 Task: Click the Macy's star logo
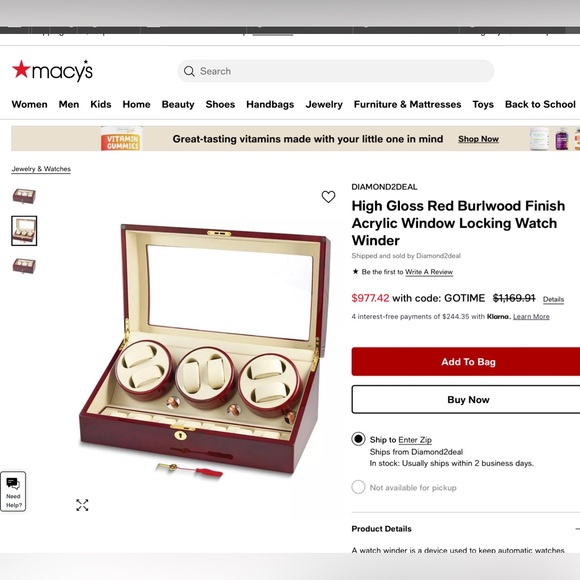(x=52, y=70)
